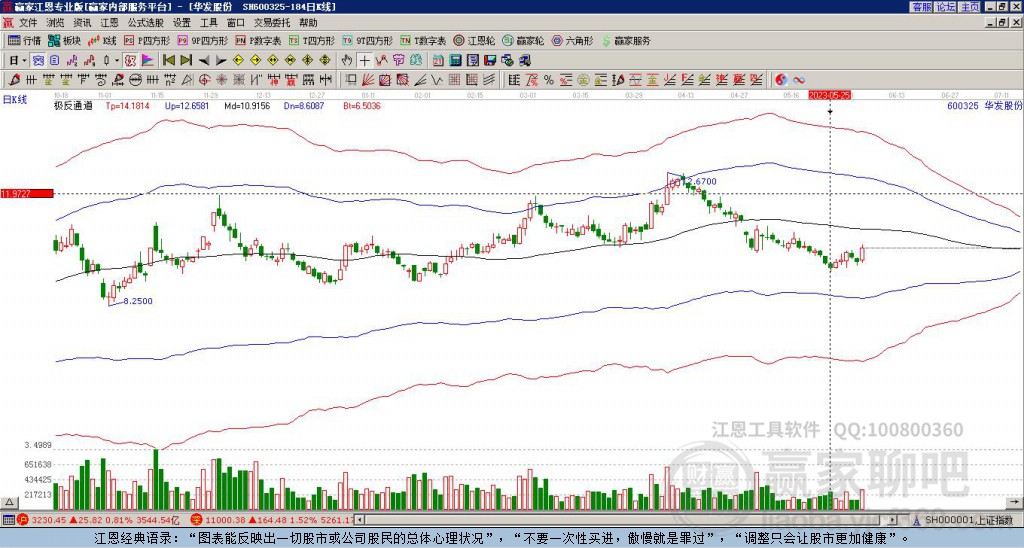Select the Gann fan angle lines tool
The image size is (1024, 548).
[368, 80]
